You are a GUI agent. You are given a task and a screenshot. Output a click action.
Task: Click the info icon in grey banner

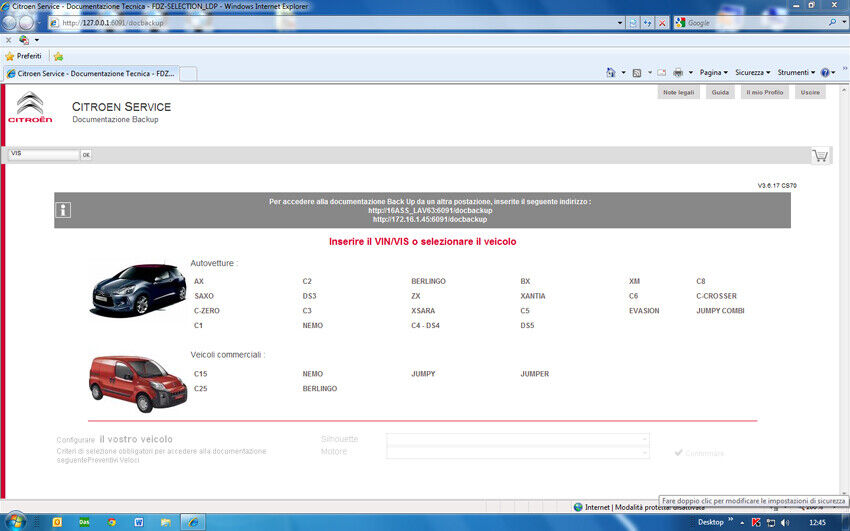click(63, 210)
